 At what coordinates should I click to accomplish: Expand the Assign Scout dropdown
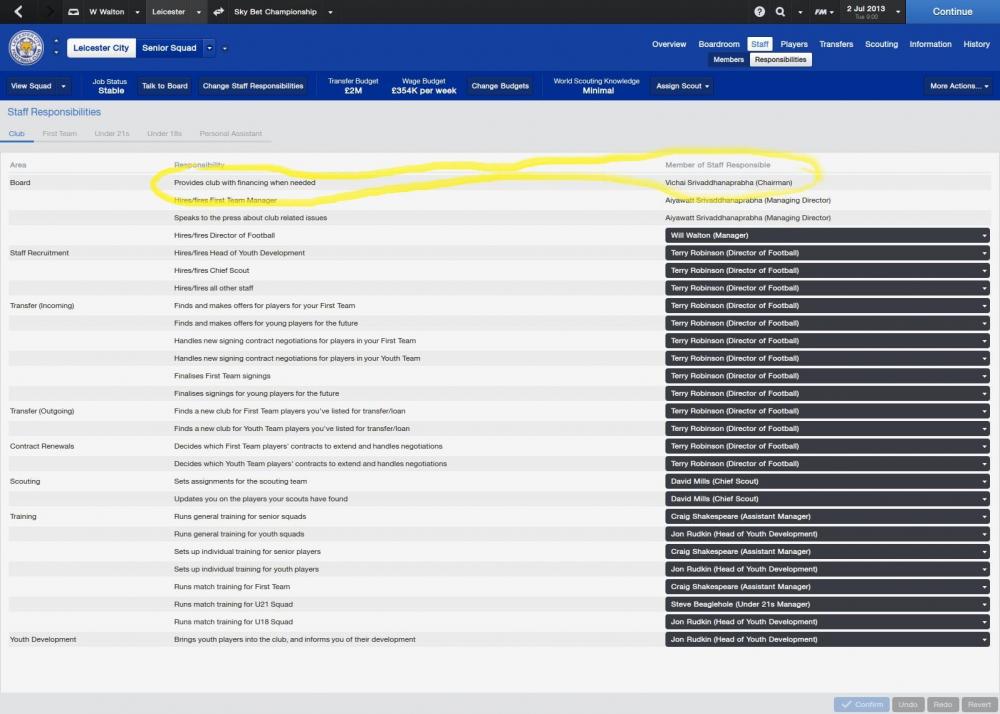pos(683,86)
